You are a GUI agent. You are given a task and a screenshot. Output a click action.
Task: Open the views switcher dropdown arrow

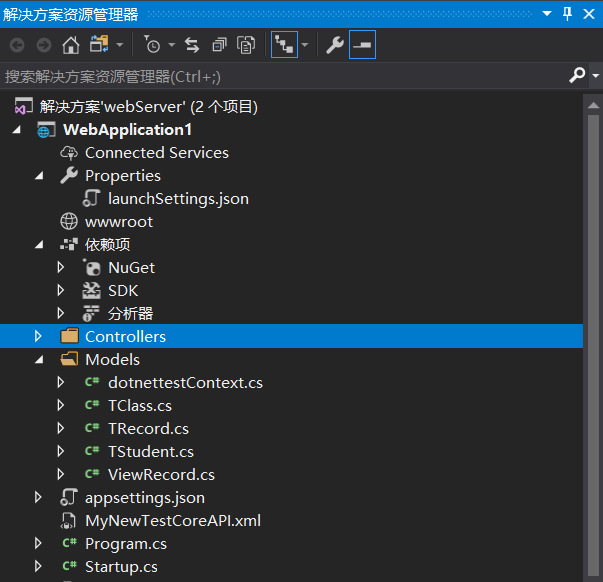point(120,45)
